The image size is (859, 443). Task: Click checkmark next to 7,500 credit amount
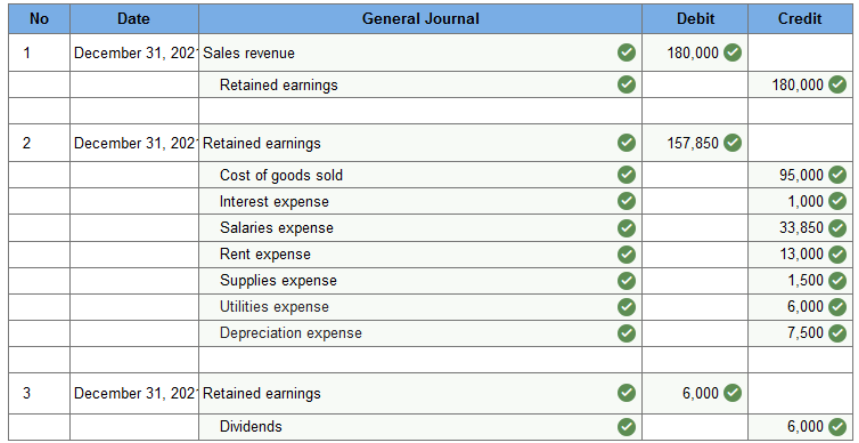point(837,333)
